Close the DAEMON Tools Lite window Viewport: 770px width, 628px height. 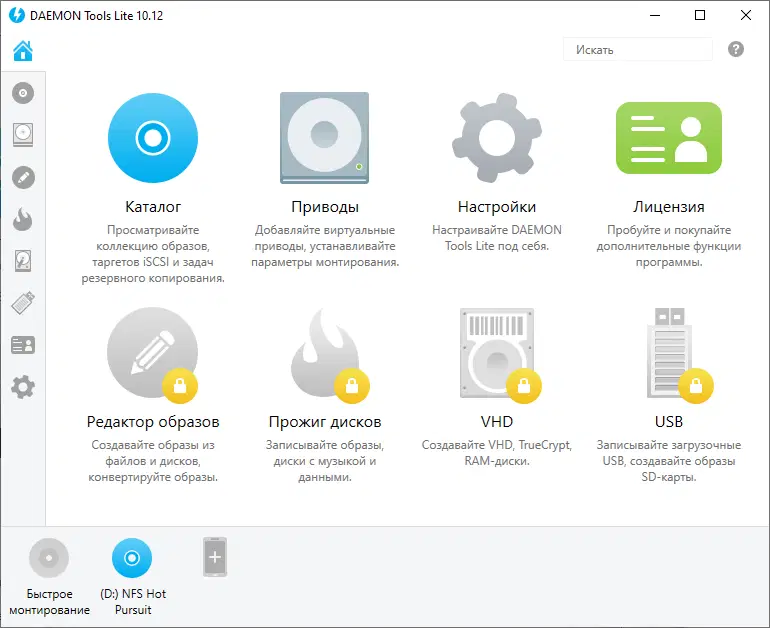[745, 15]
